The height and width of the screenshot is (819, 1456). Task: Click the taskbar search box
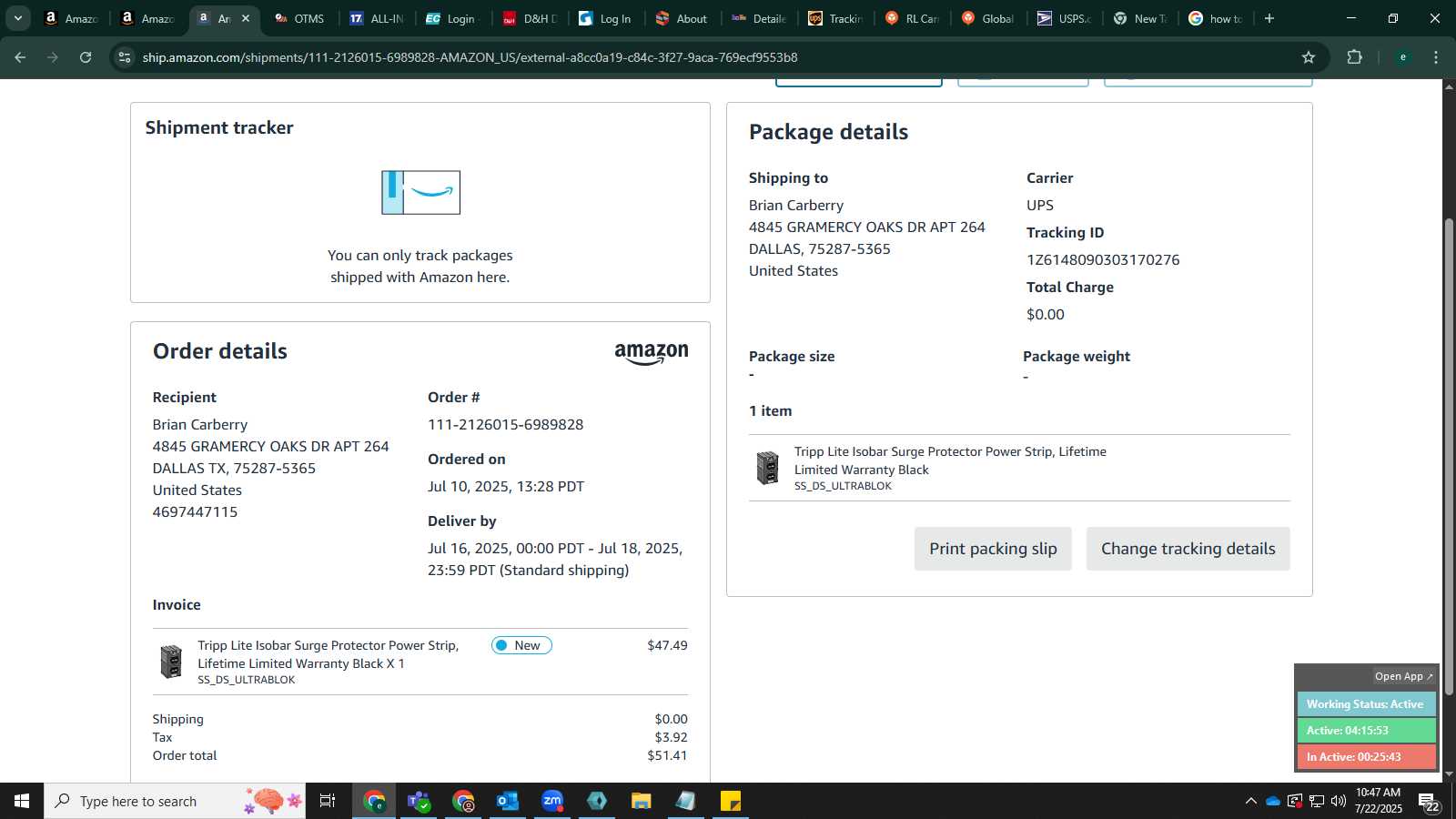pos(175,801)
